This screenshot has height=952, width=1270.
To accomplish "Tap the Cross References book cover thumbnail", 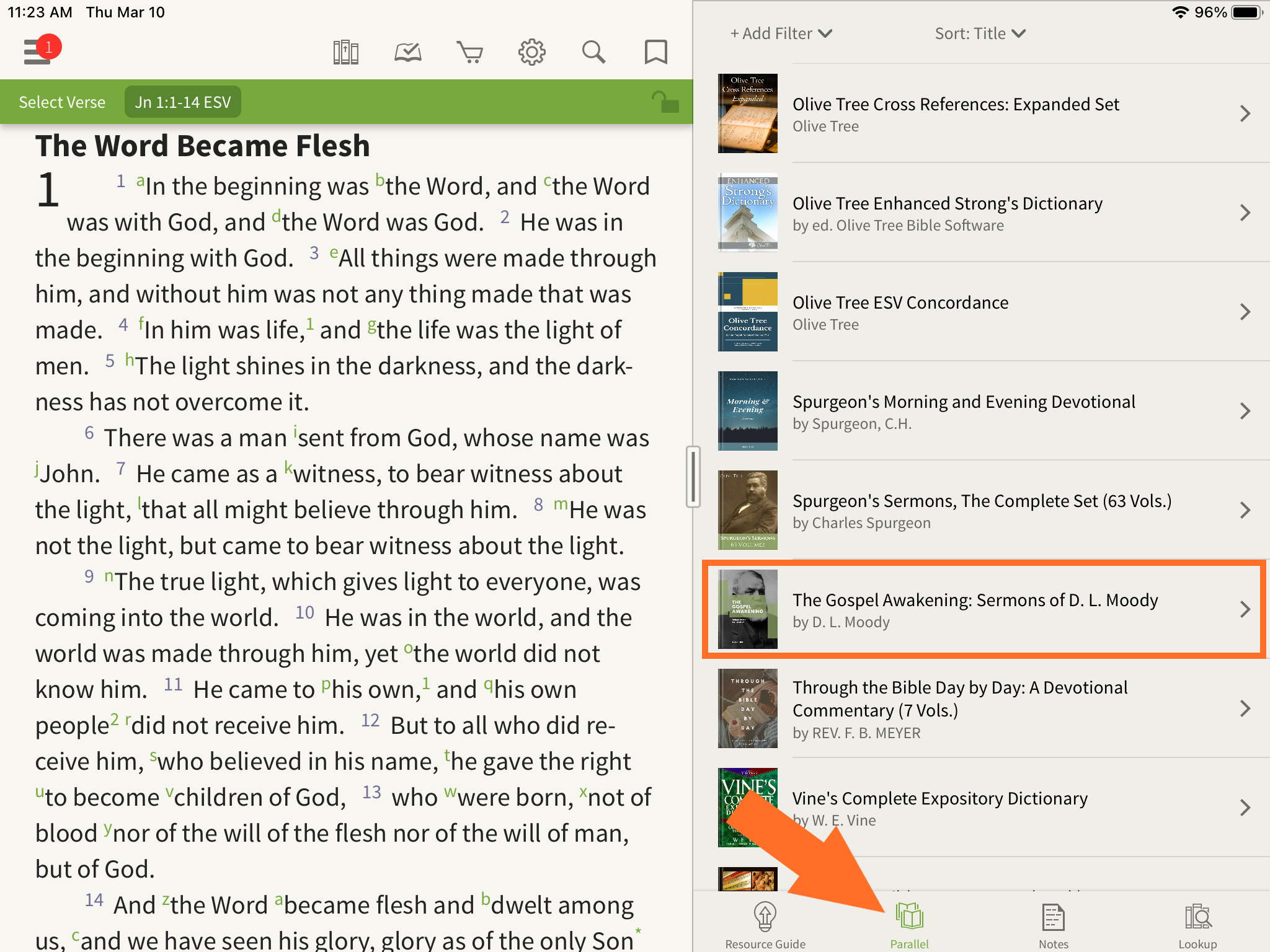I will point(747,113).
